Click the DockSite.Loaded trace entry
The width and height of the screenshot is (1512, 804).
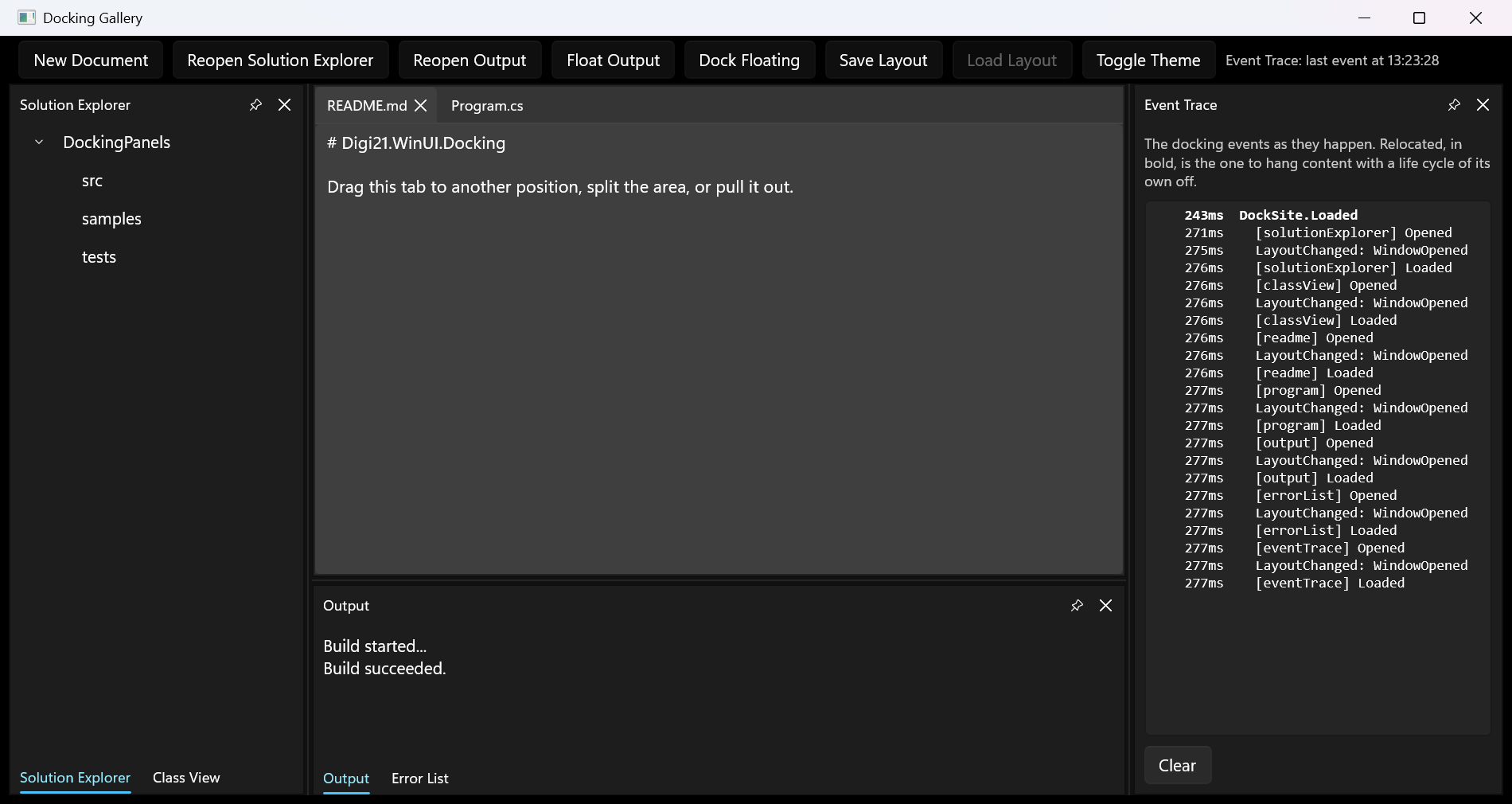tap(1298, 215)
